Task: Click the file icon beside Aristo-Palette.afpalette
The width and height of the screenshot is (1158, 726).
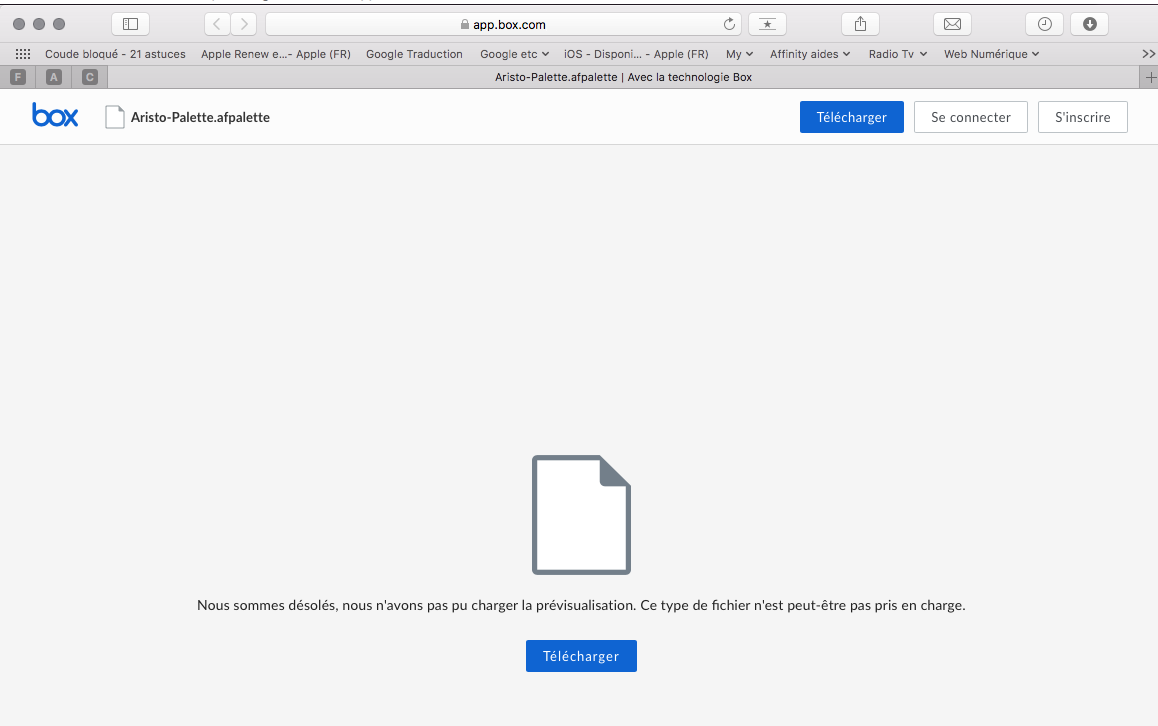Action: pos(114,117)
